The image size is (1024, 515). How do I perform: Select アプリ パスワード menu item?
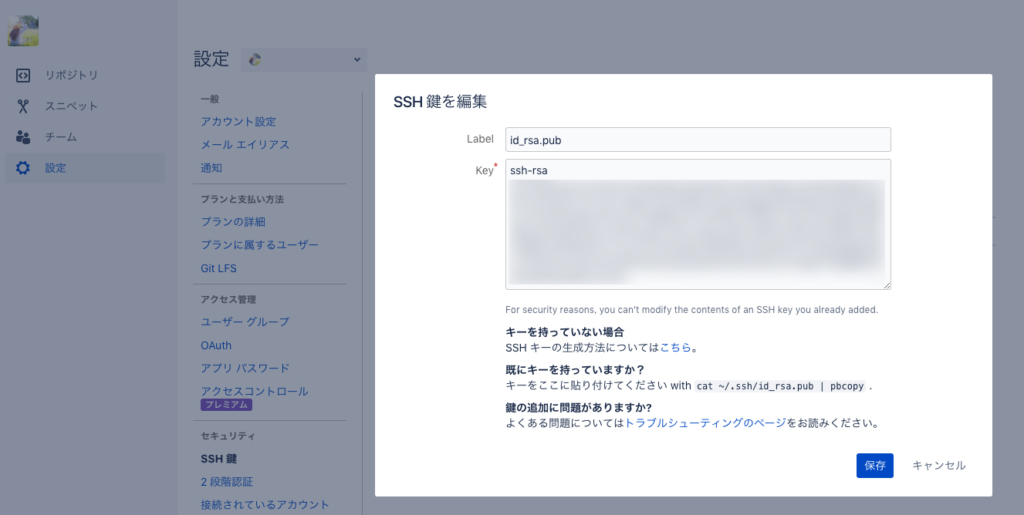[x=245, y=367]
